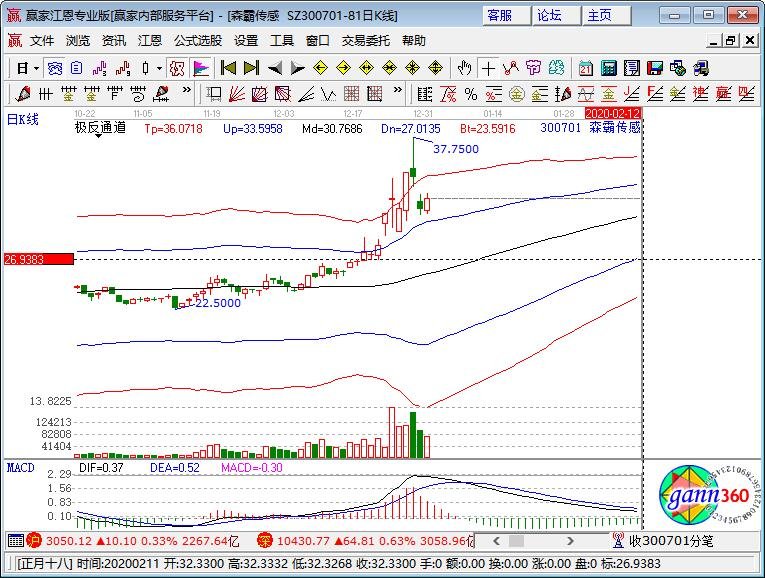Step forward with the right triangle
Image resolution: width=765 pixels, height=578 pixels.
coord(297,68)
